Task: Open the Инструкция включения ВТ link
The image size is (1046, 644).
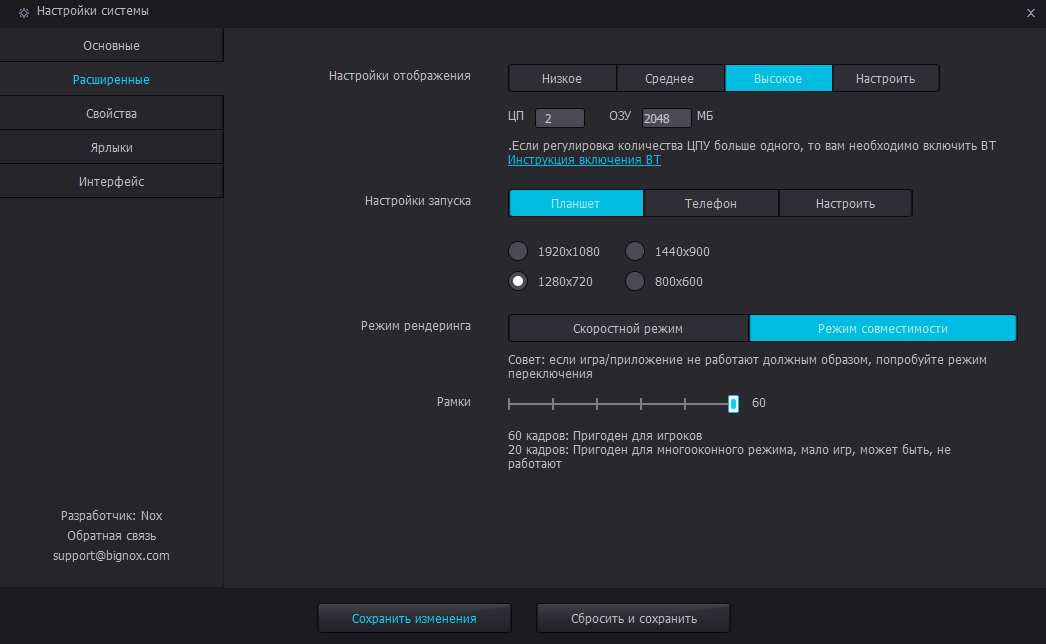Action: click(x=584, y=160)
